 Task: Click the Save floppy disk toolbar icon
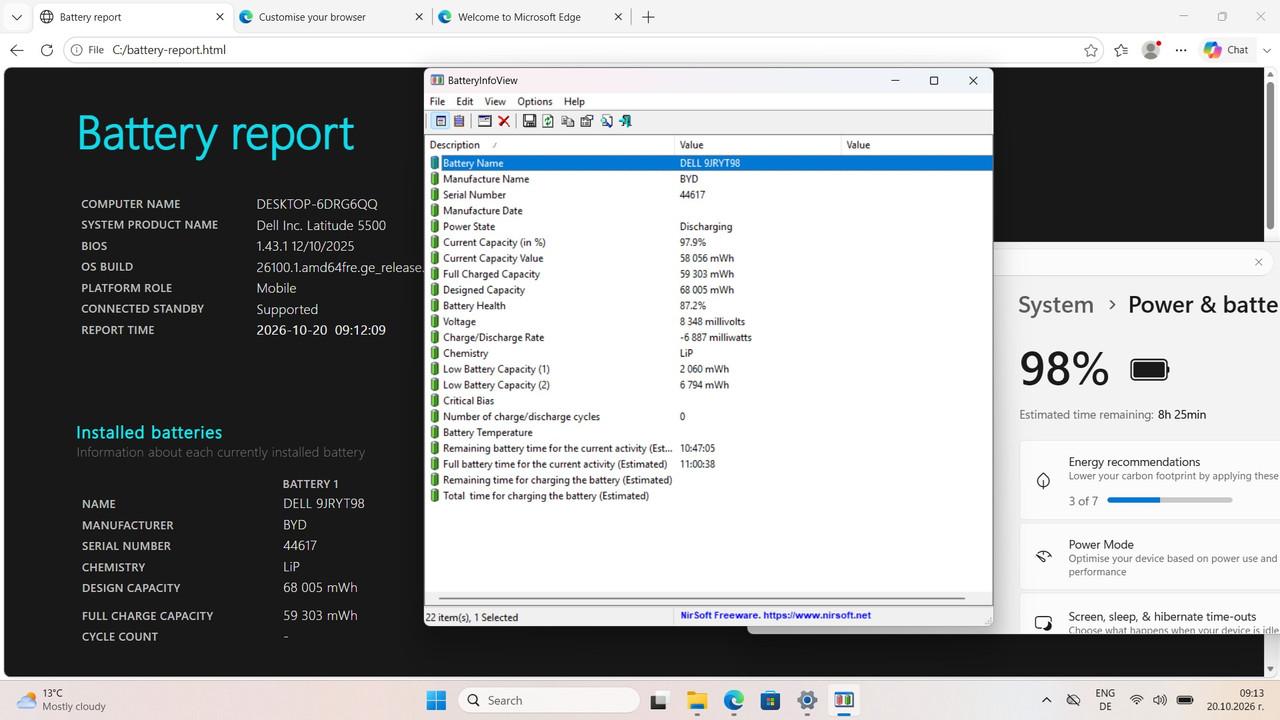click(x=529, y=121)
